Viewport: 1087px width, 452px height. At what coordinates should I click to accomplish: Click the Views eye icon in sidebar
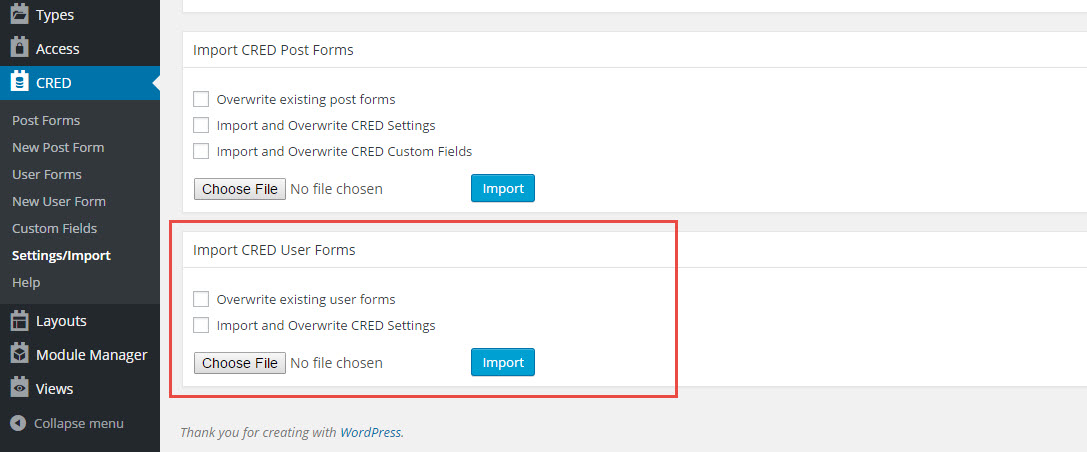click(19, 388)
